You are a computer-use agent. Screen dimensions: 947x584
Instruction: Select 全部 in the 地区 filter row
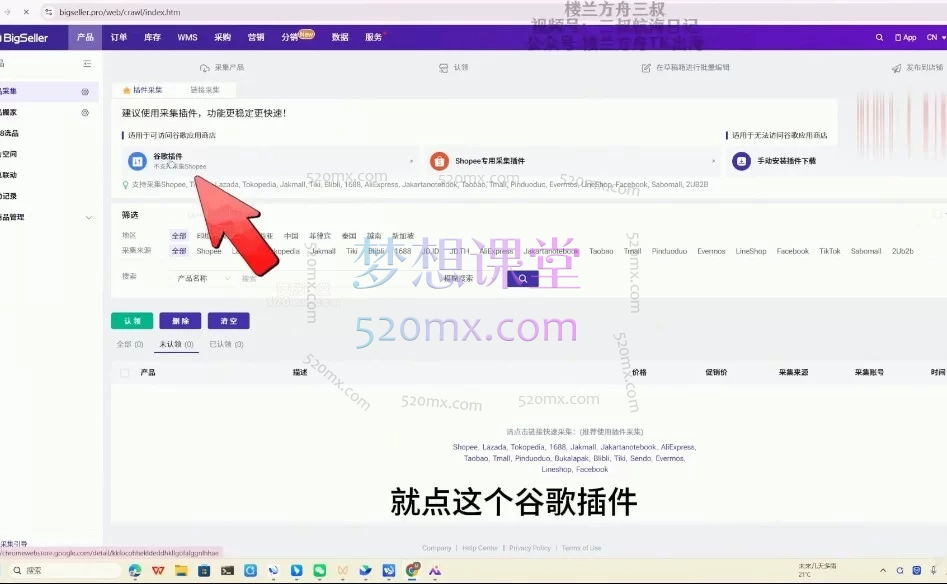tap(179, 236)
